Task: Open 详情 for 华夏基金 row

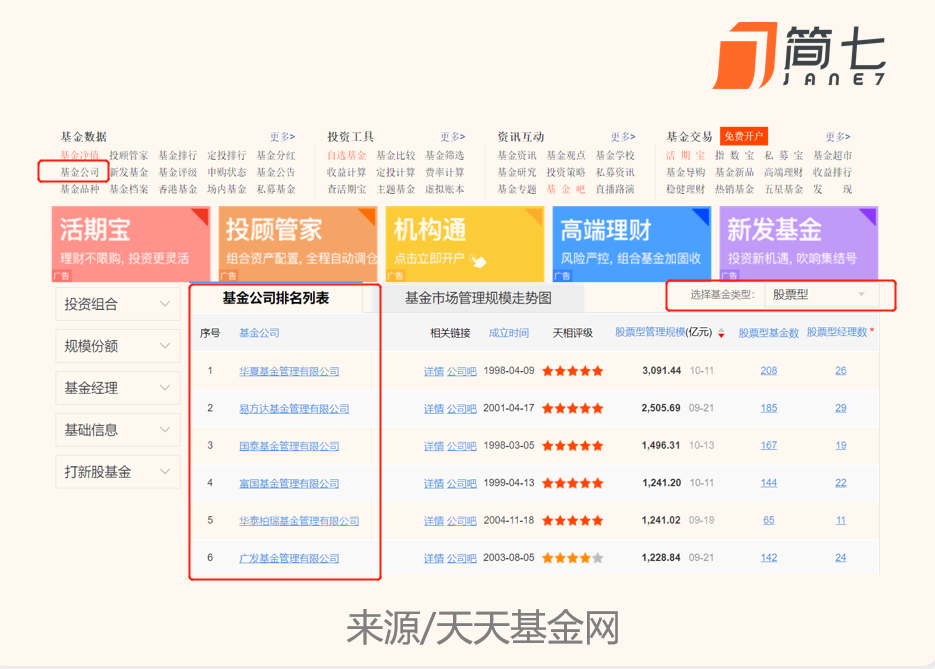Action: coord(434,371)
